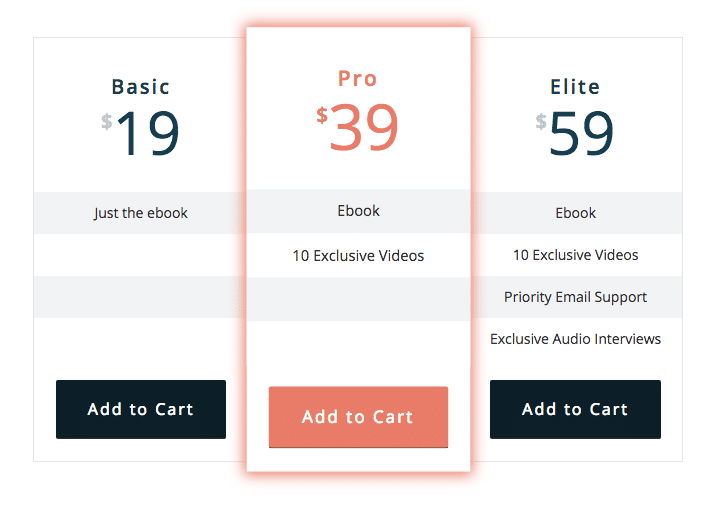Click the 'Just the ebook' feature

tap(141, 213)
